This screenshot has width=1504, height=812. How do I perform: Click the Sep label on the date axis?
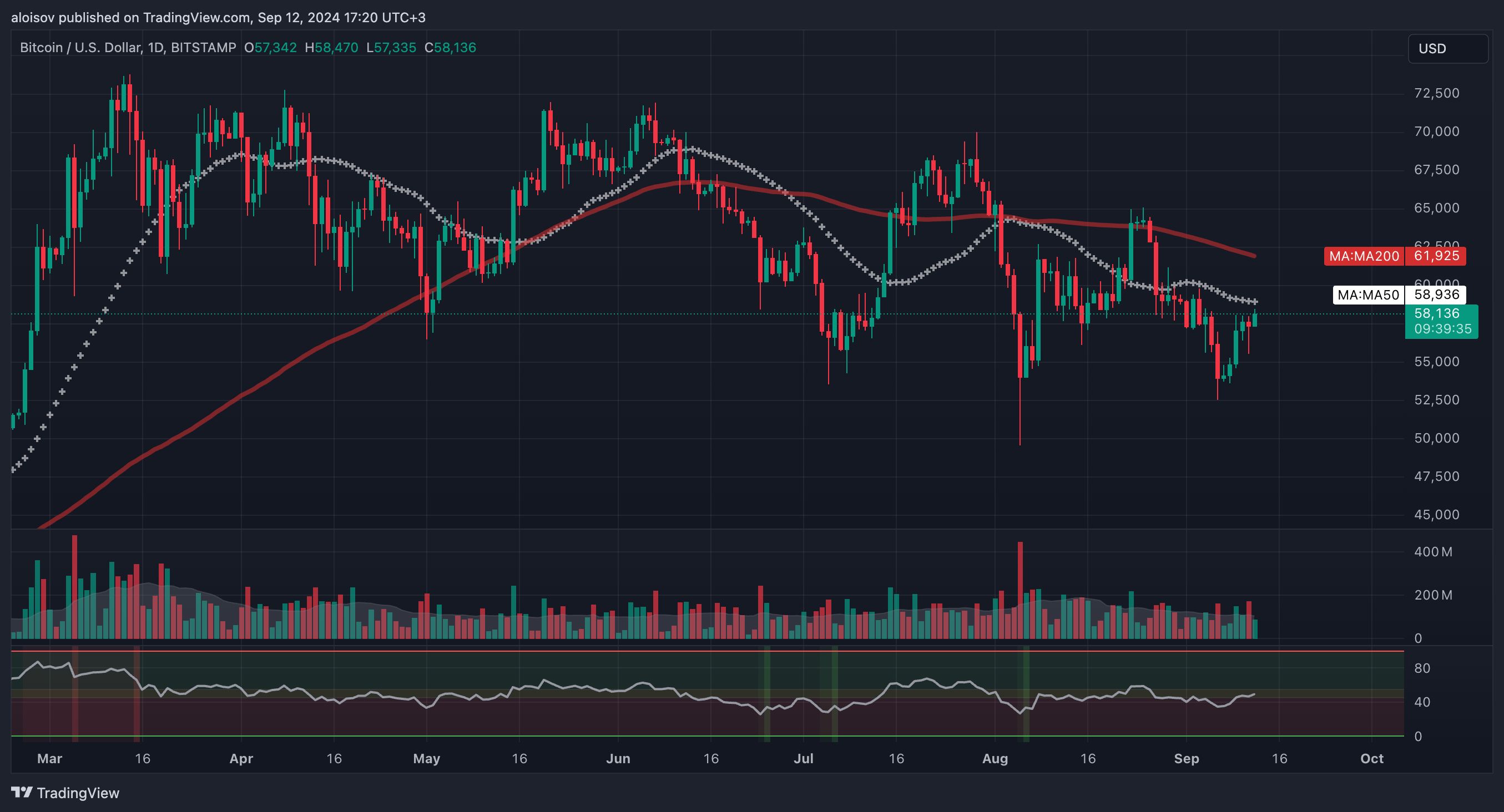(1186, 758)
